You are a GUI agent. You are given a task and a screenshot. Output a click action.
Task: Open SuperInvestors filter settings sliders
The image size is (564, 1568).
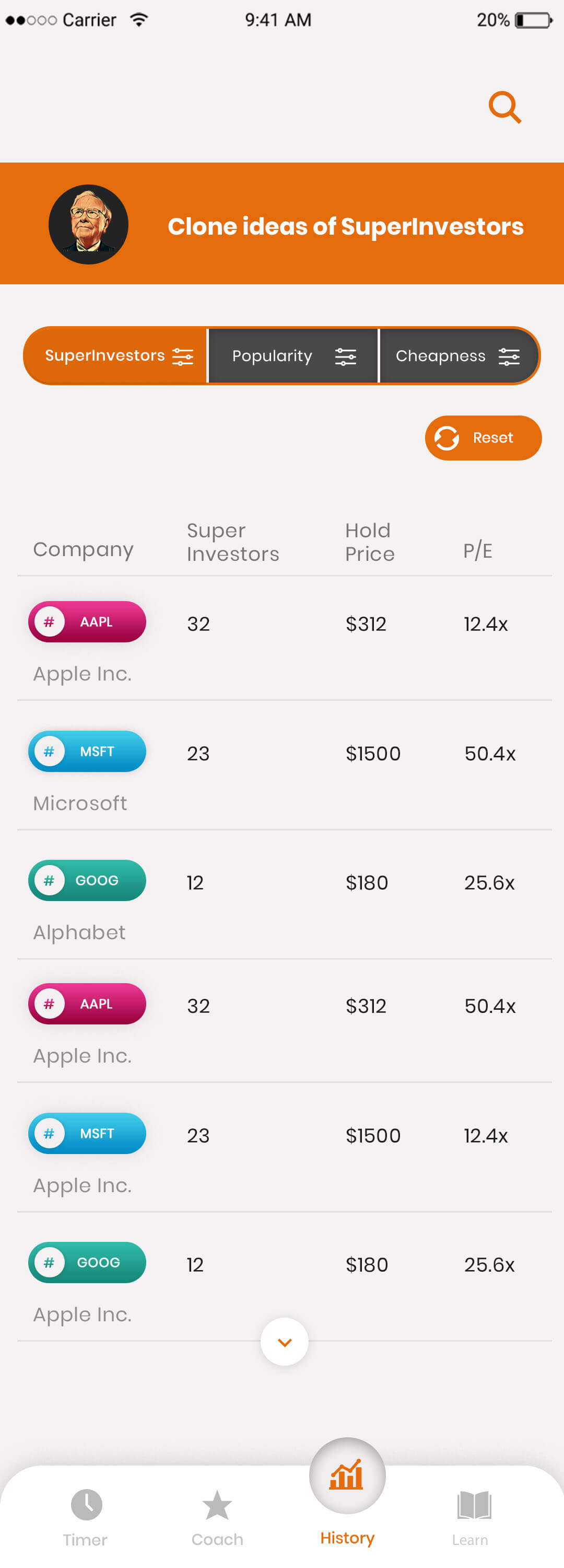184,355
